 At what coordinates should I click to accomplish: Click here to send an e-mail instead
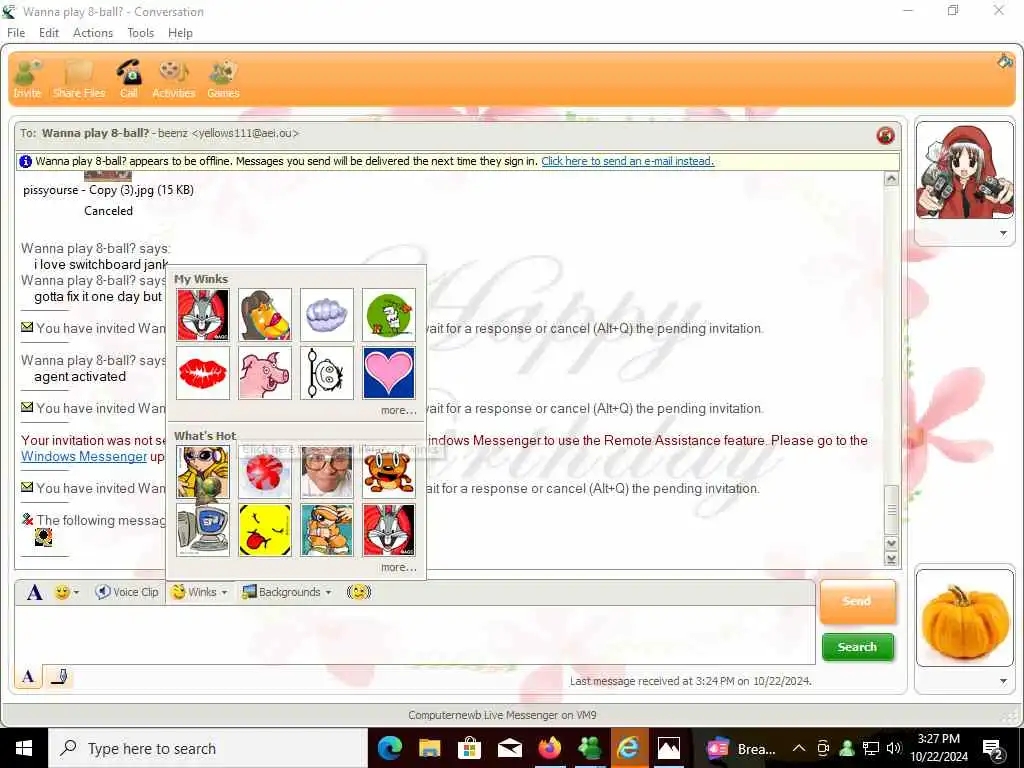pos(628,161)
